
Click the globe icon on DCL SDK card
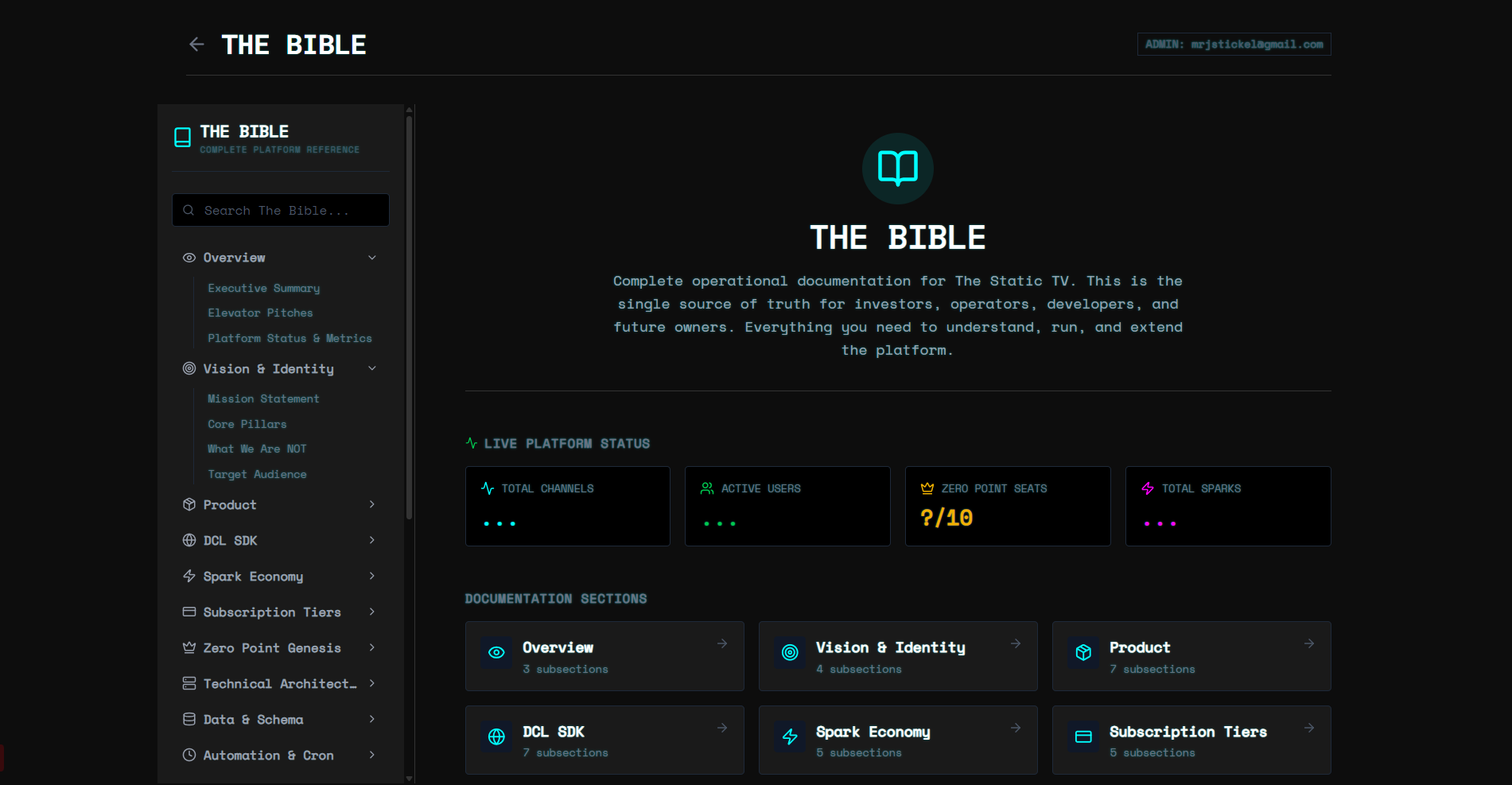(x=496, y=737)
